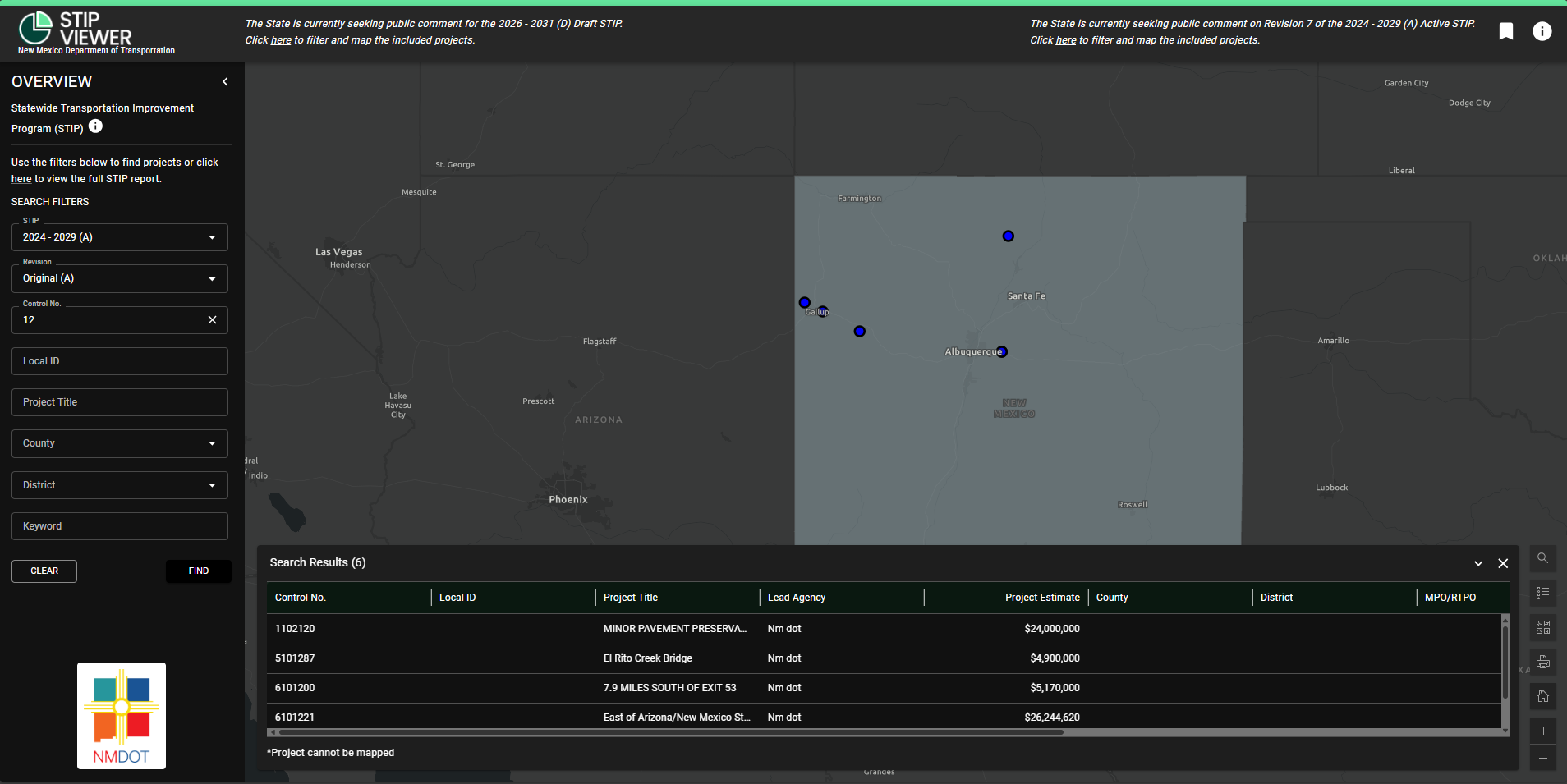Screen dimensions: 1567x784
Task: Sort by Local ID column header
Action: 513,598
